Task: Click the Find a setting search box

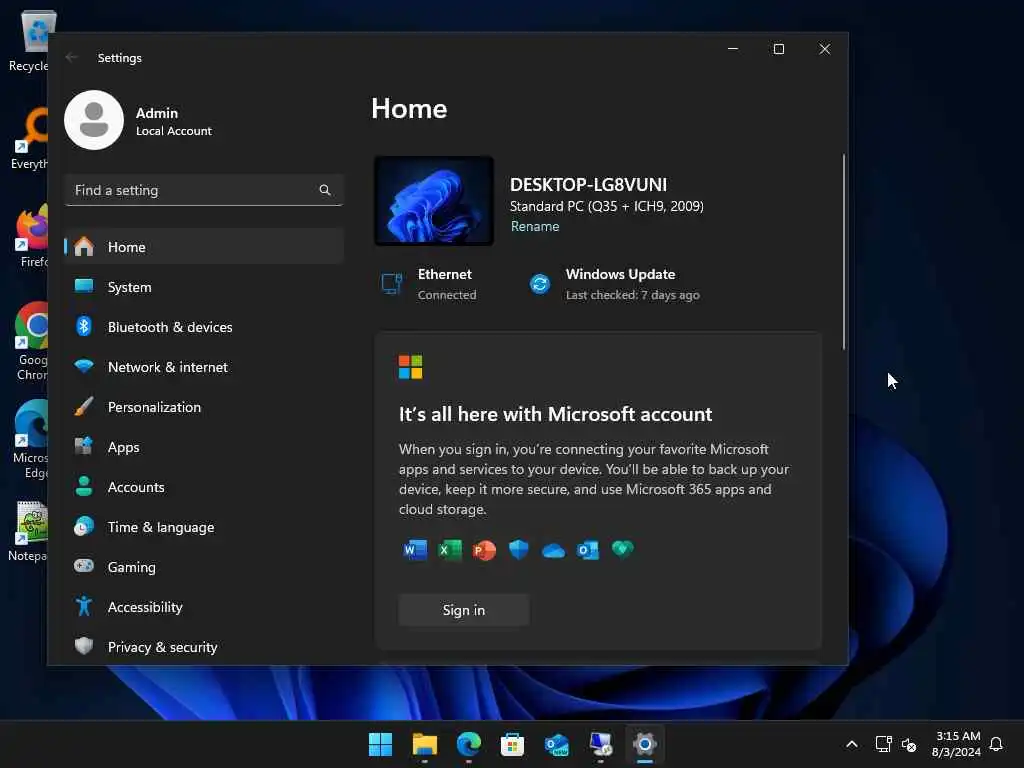Action: [x=204, y=190]
